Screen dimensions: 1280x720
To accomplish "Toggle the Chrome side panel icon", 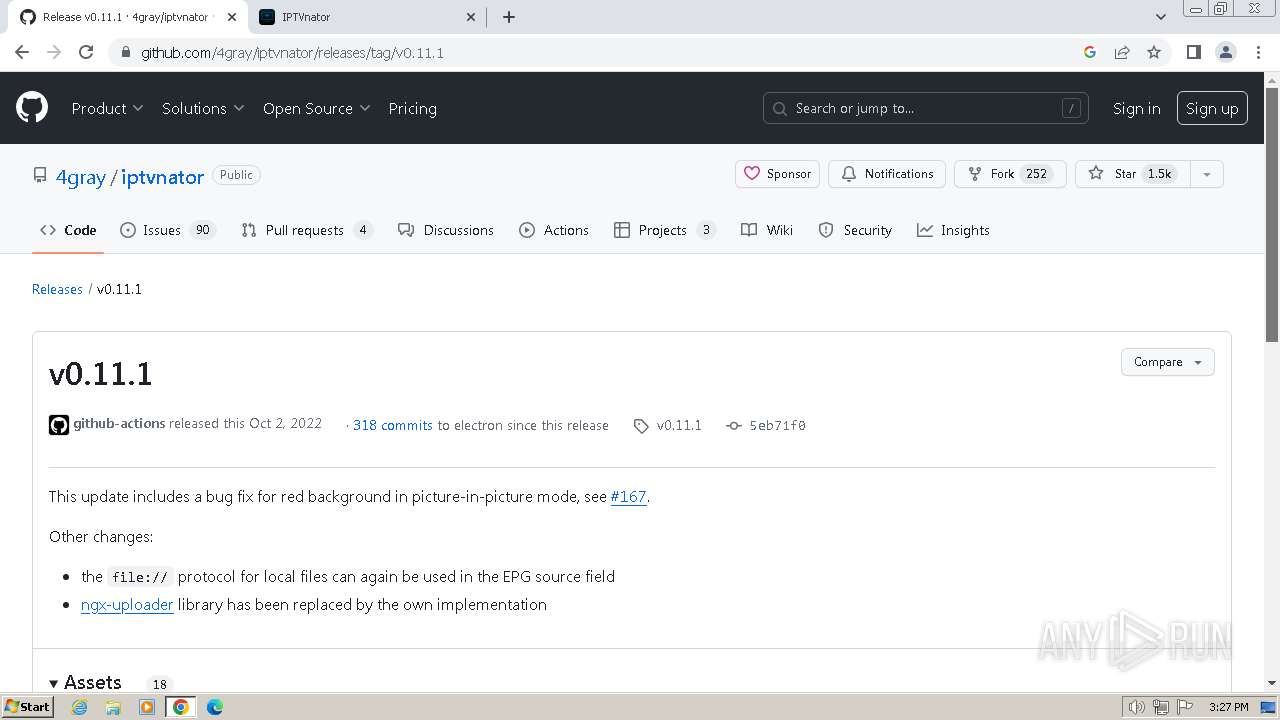I will [1193, 52].
